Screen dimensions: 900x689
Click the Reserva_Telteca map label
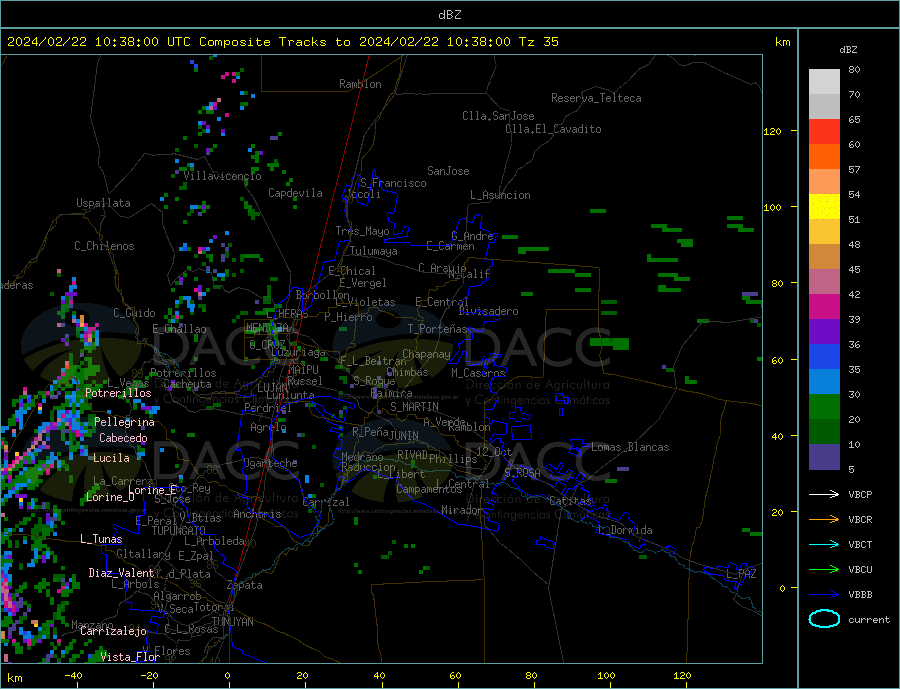pos(596,98)
